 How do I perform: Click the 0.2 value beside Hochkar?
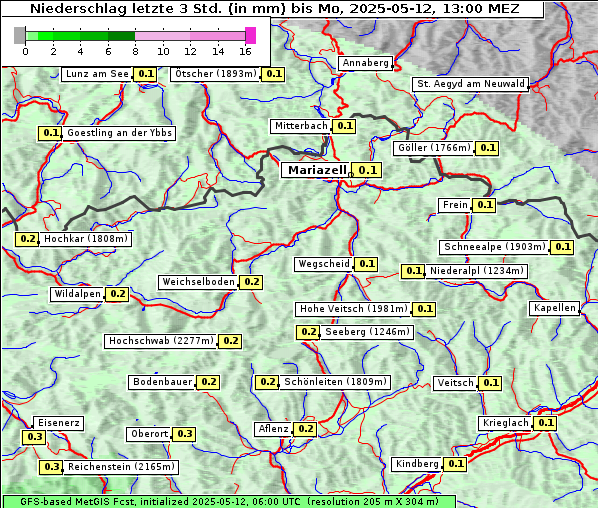[x=27, y=239]
